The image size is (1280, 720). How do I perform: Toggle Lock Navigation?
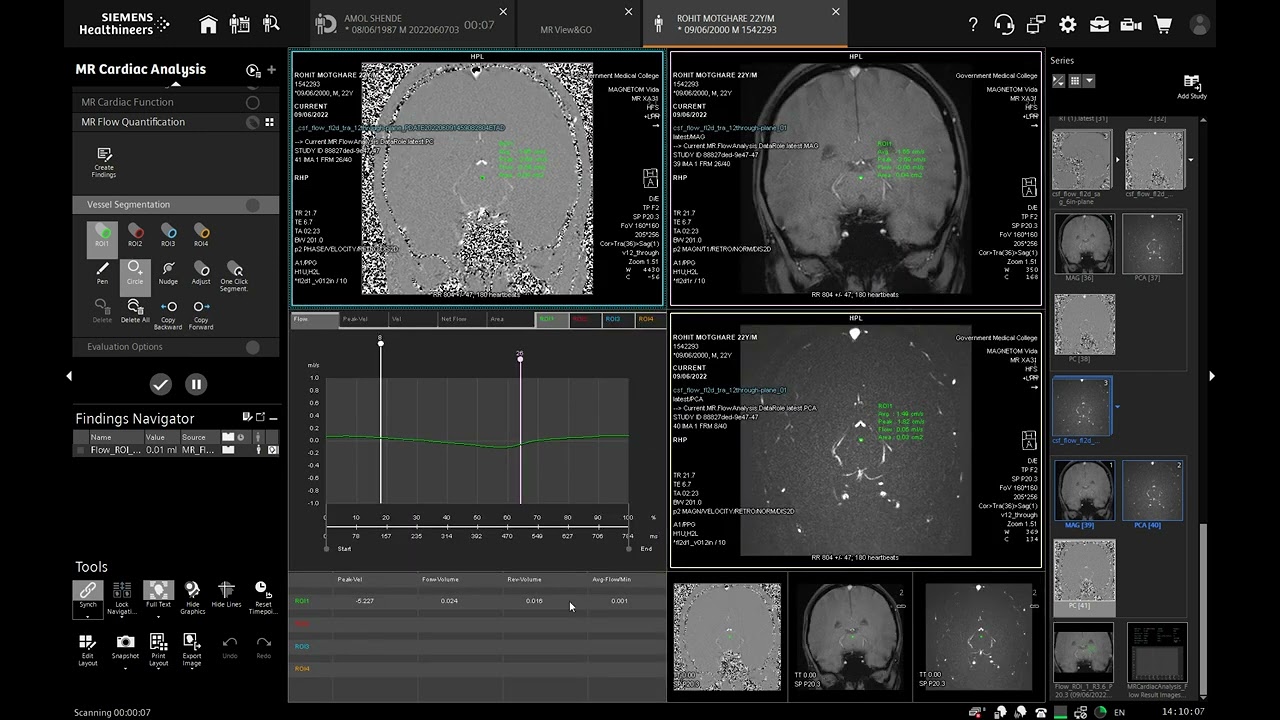122,597
